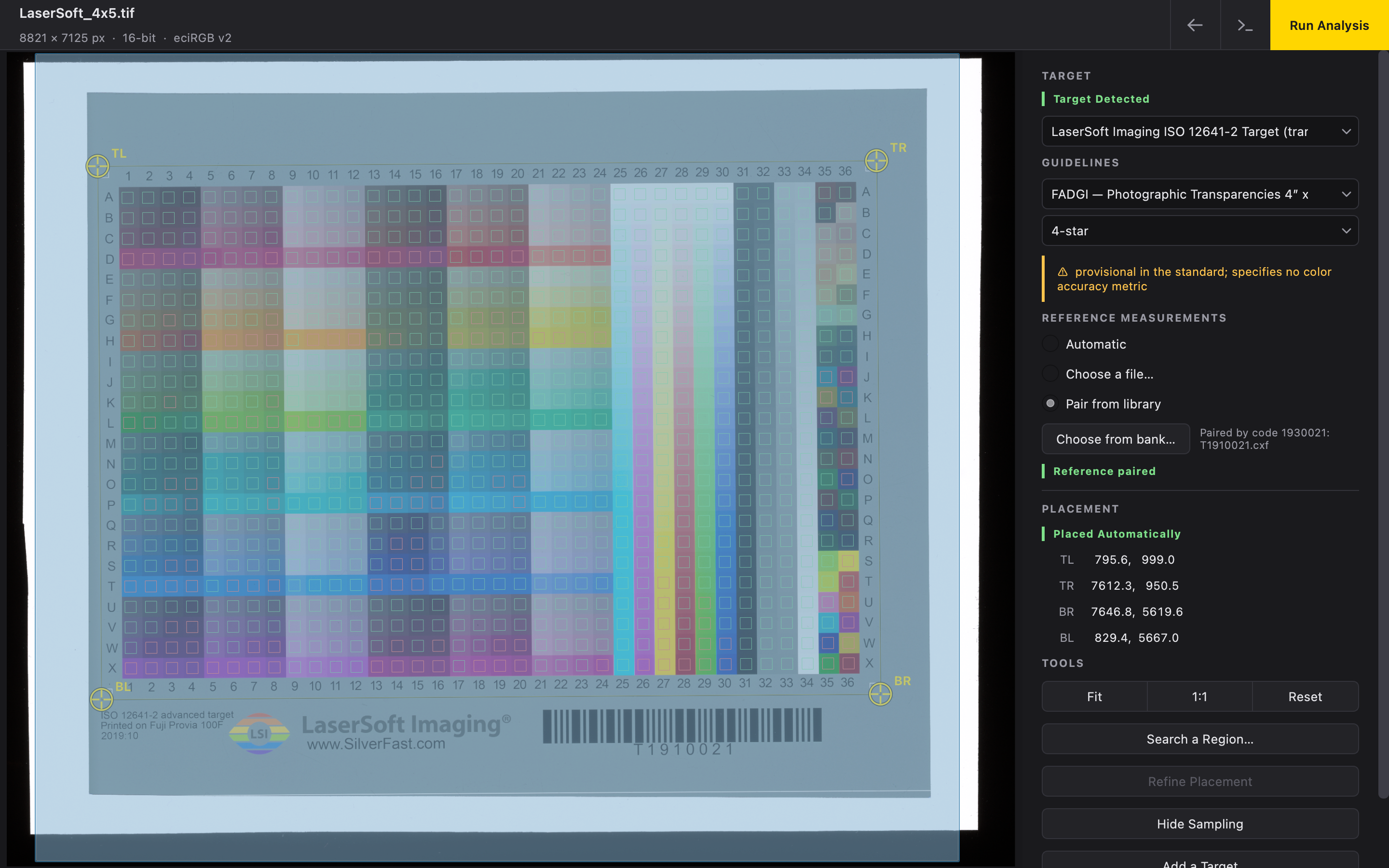Select the Choose a file... radio option
The width and height of the screenshot is (1389, 868).
click(x=1050, y=374)
